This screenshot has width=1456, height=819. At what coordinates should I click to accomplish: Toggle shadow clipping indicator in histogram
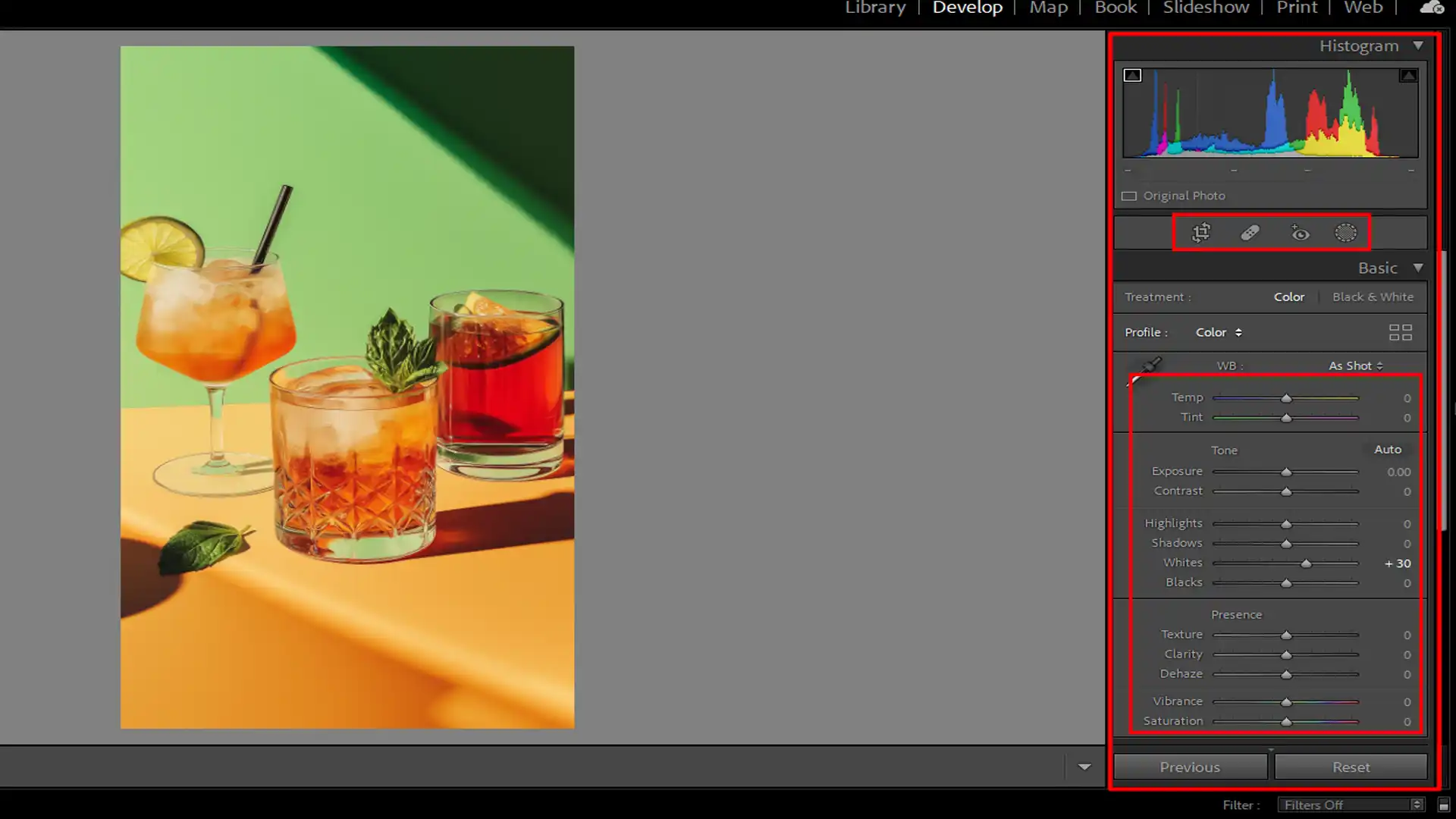pyautogui.click(x=1132, y=75)
